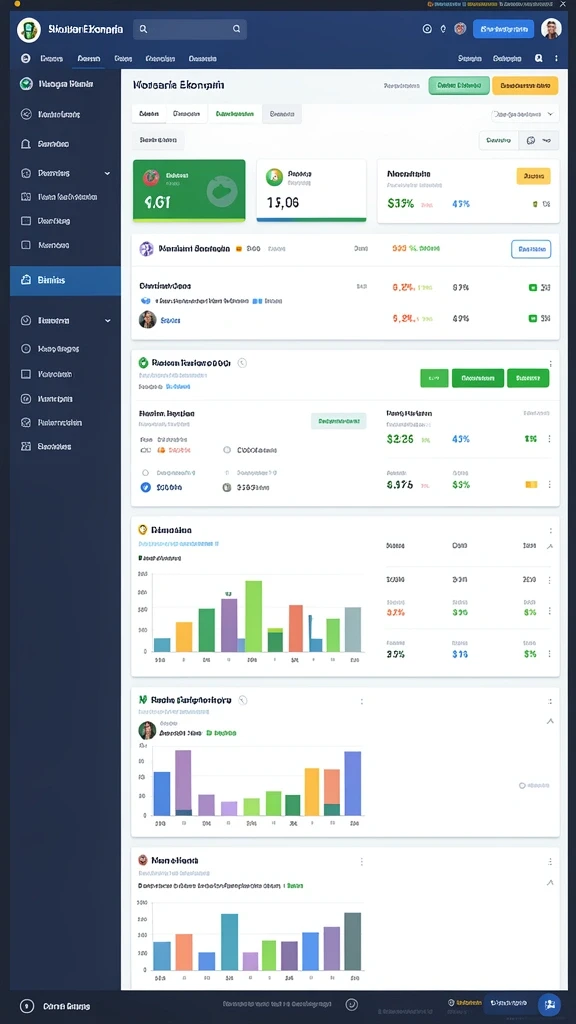Click the purple round icon beside the first list heading
576x1024 pixels.
[146, 249]
